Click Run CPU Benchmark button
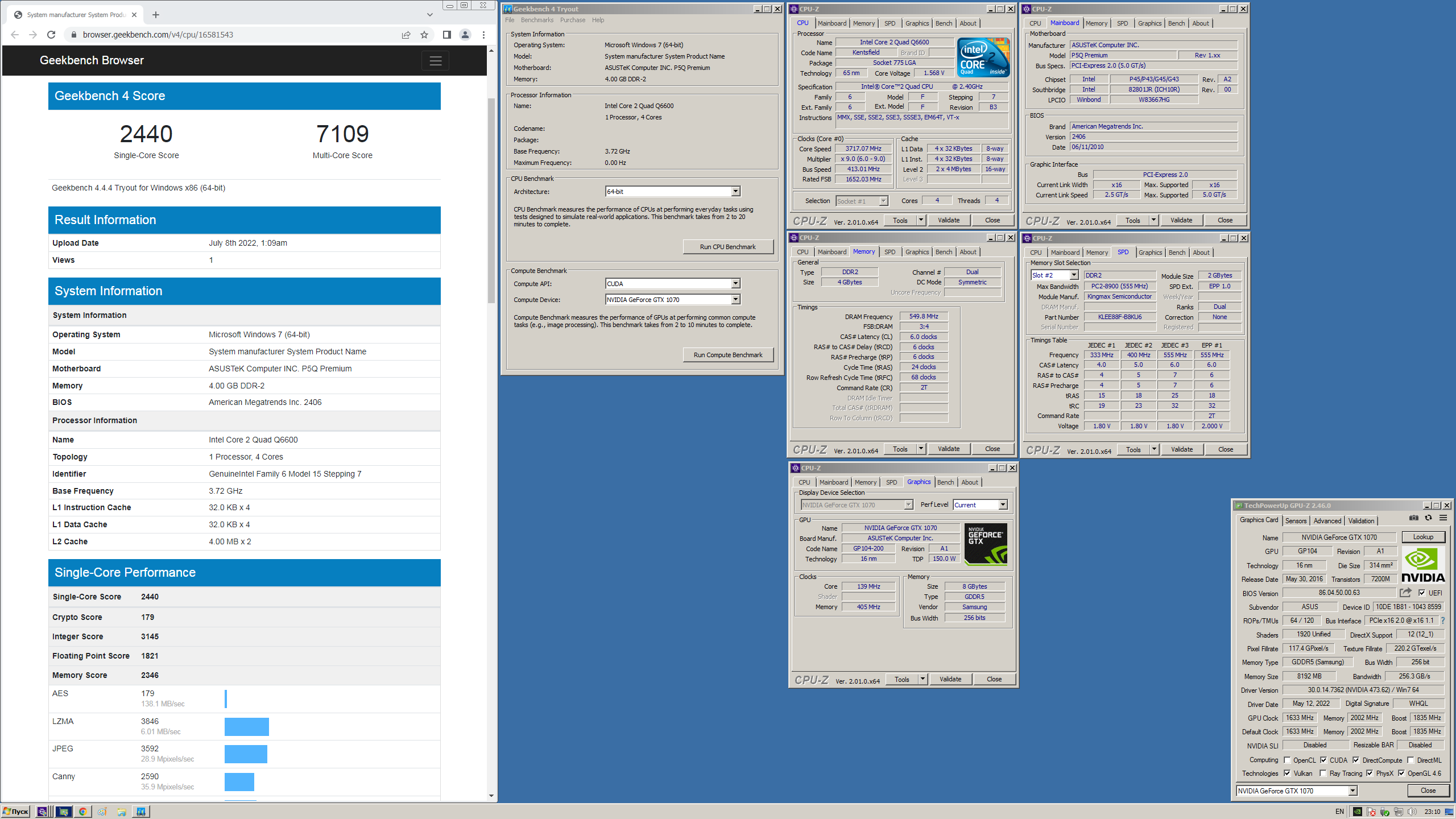This screenshot has width=1456, height=819. [728, 247]
